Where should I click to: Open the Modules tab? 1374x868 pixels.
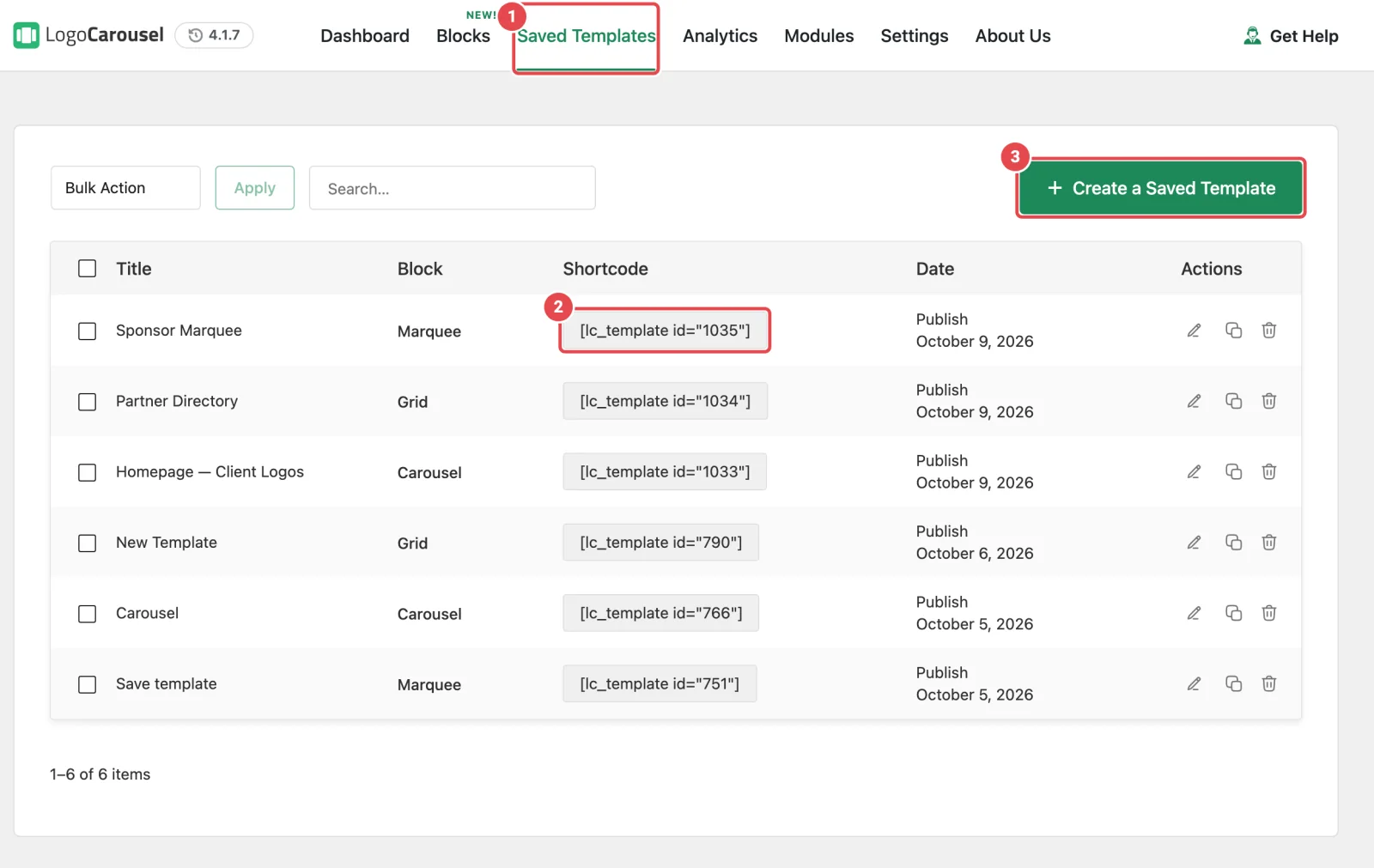pyautogui.click(x=819, y=36)
